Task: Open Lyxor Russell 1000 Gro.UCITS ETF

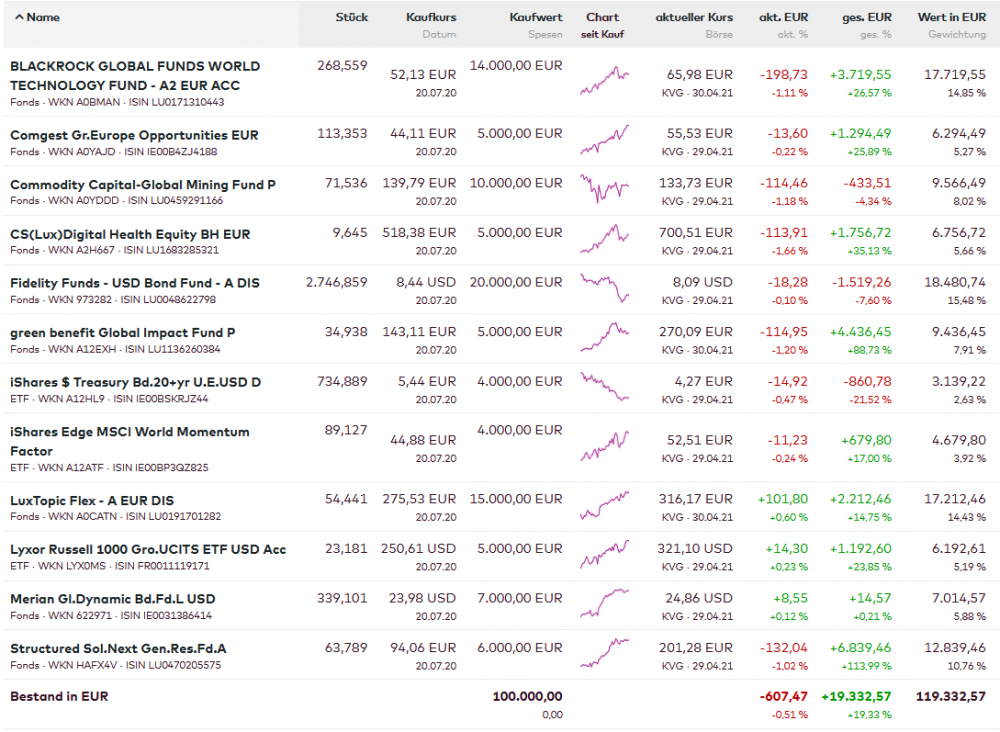Action: coord(148,549)
